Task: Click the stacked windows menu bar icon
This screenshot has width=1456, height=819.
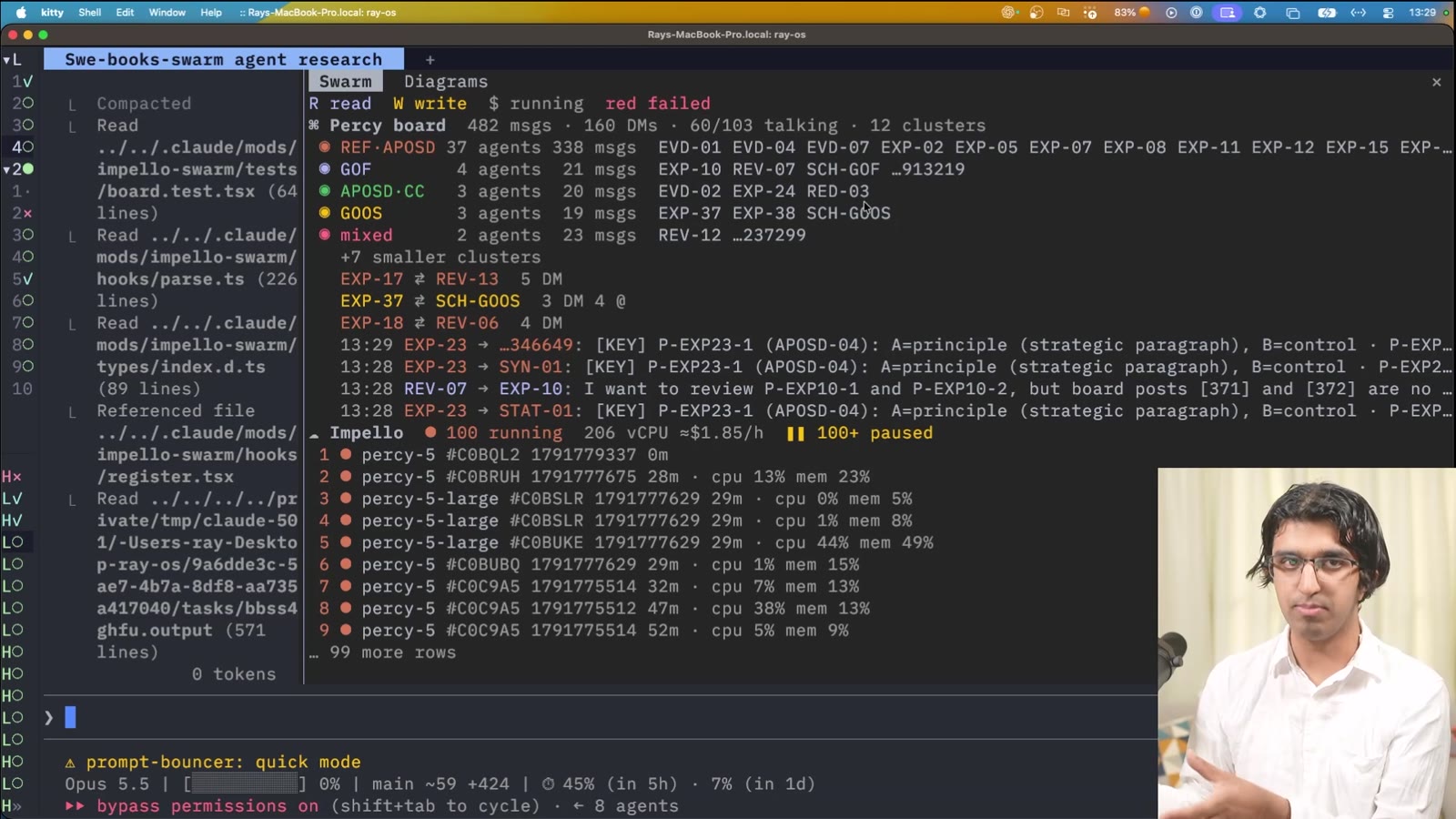Action: click(x=1292, y=13)
